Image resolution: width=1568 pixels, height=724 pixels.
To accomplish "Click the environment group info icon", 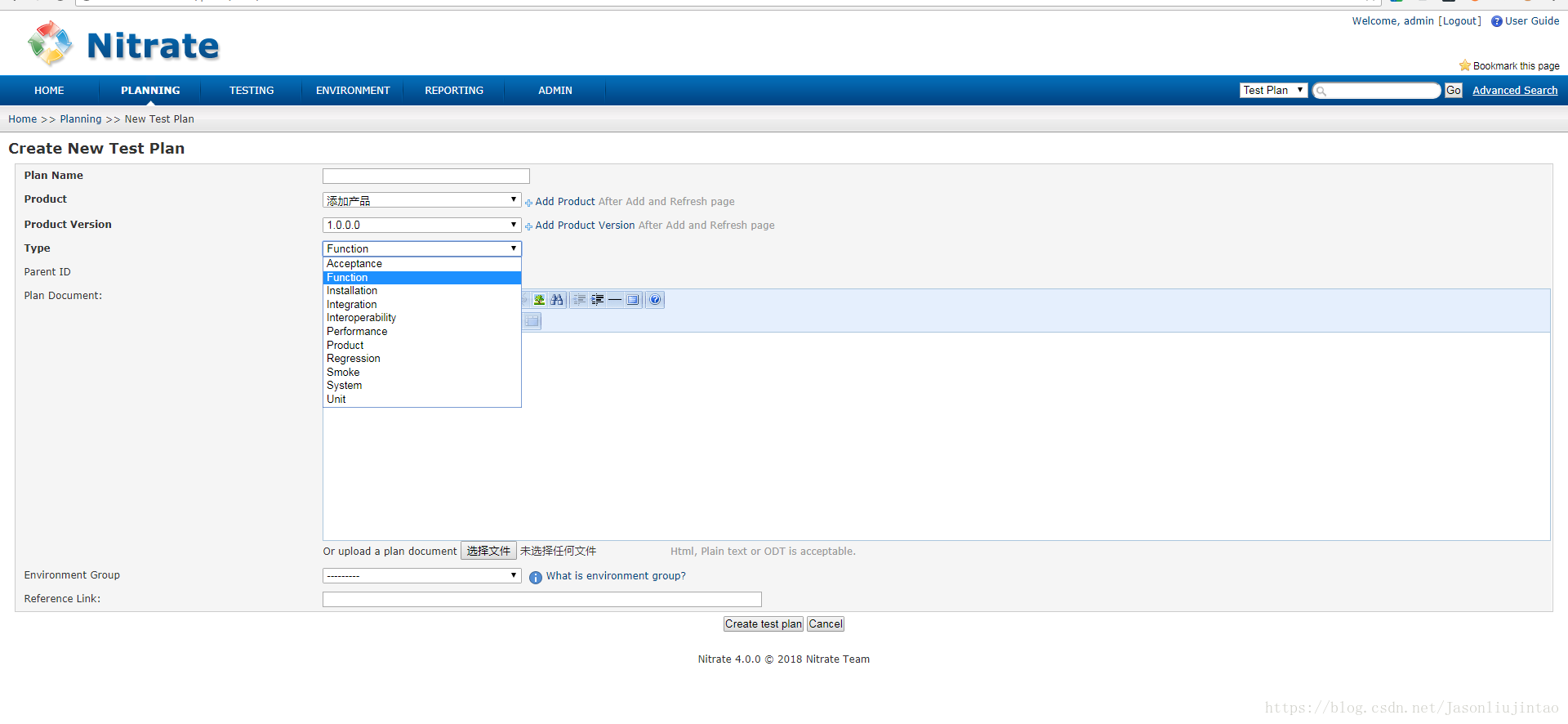I will coord(536,577).
